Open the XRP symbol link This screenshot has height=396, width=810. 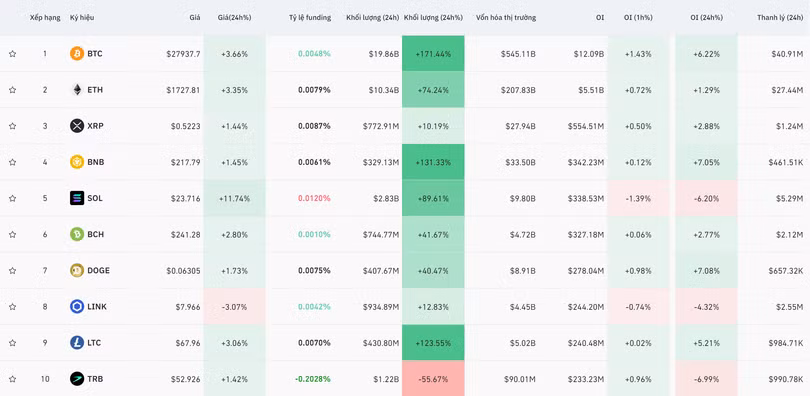coord(96,126)
